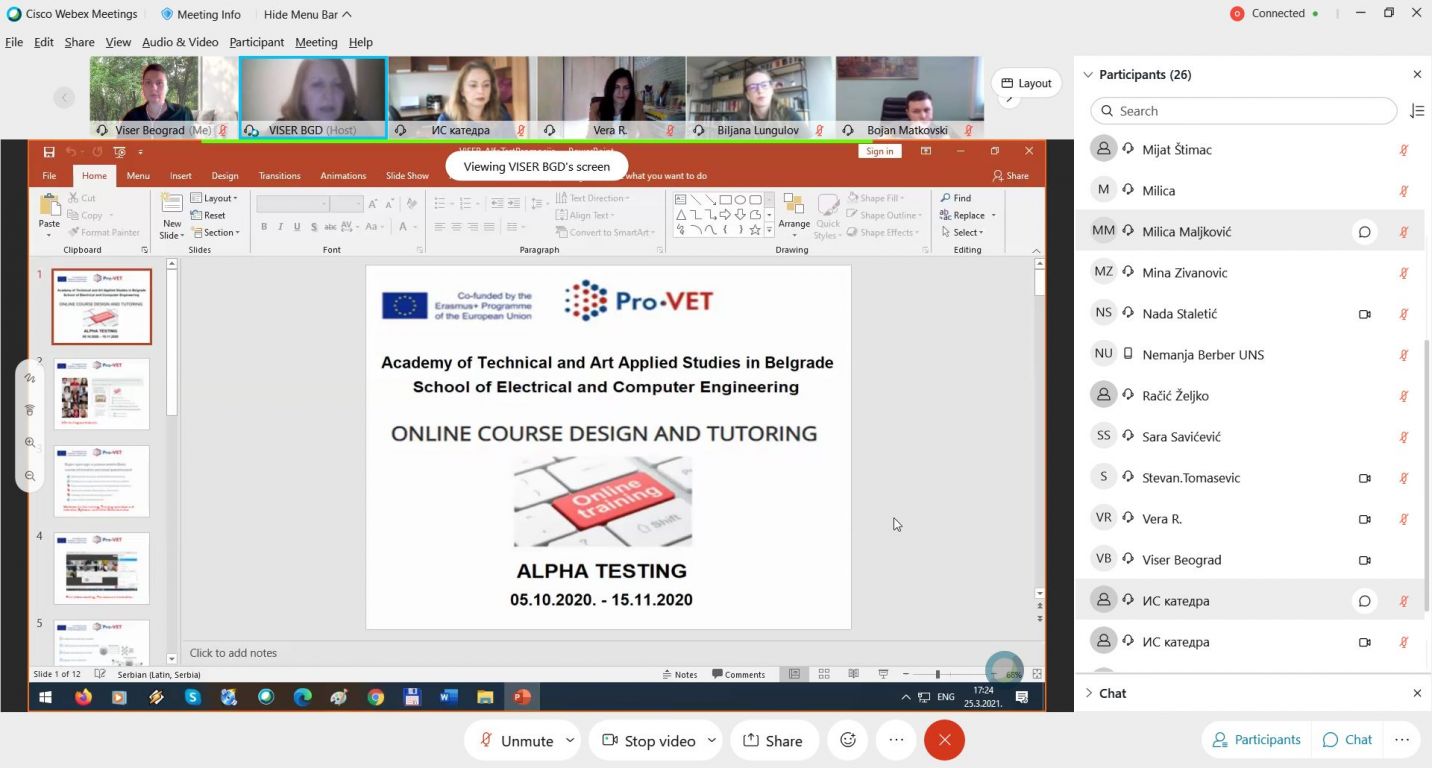The width and height of the screenshot is (1432, 768).
Task: Toggle Notes pane in PowerPoint status bar
Action: 680,674
